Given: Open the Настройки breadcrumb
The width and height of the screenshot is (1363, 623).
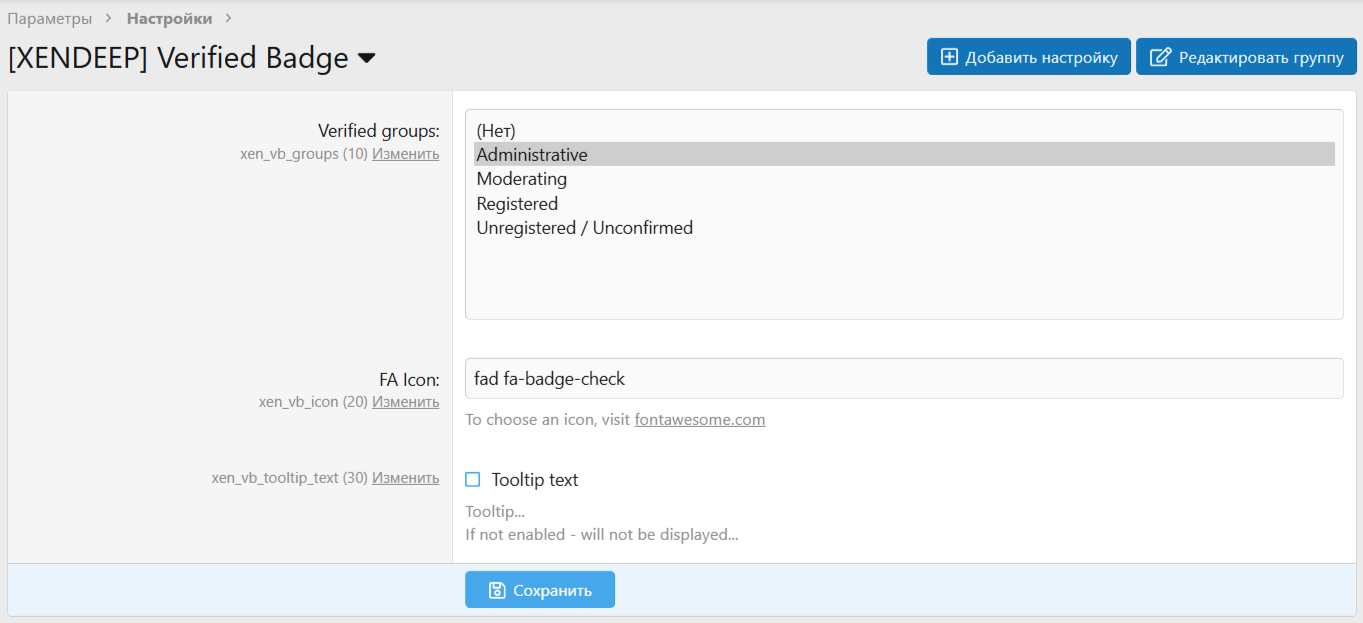Looking at the screenshot, I should 169,18.
